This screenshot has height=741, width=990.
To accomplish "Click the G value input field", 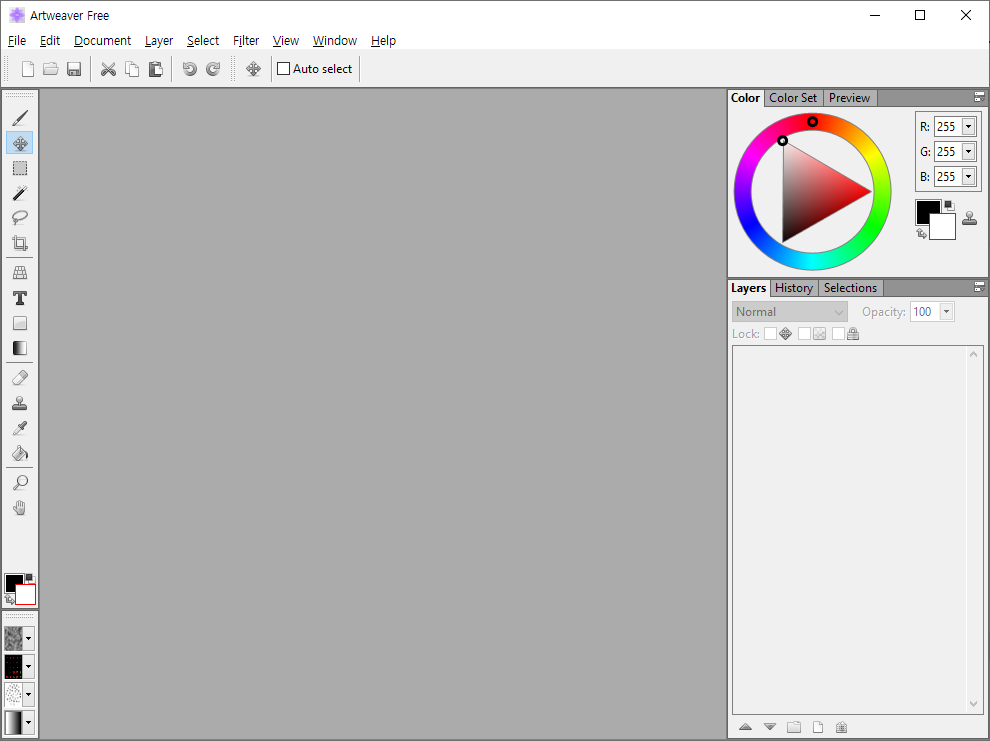I will pos(947,152).
